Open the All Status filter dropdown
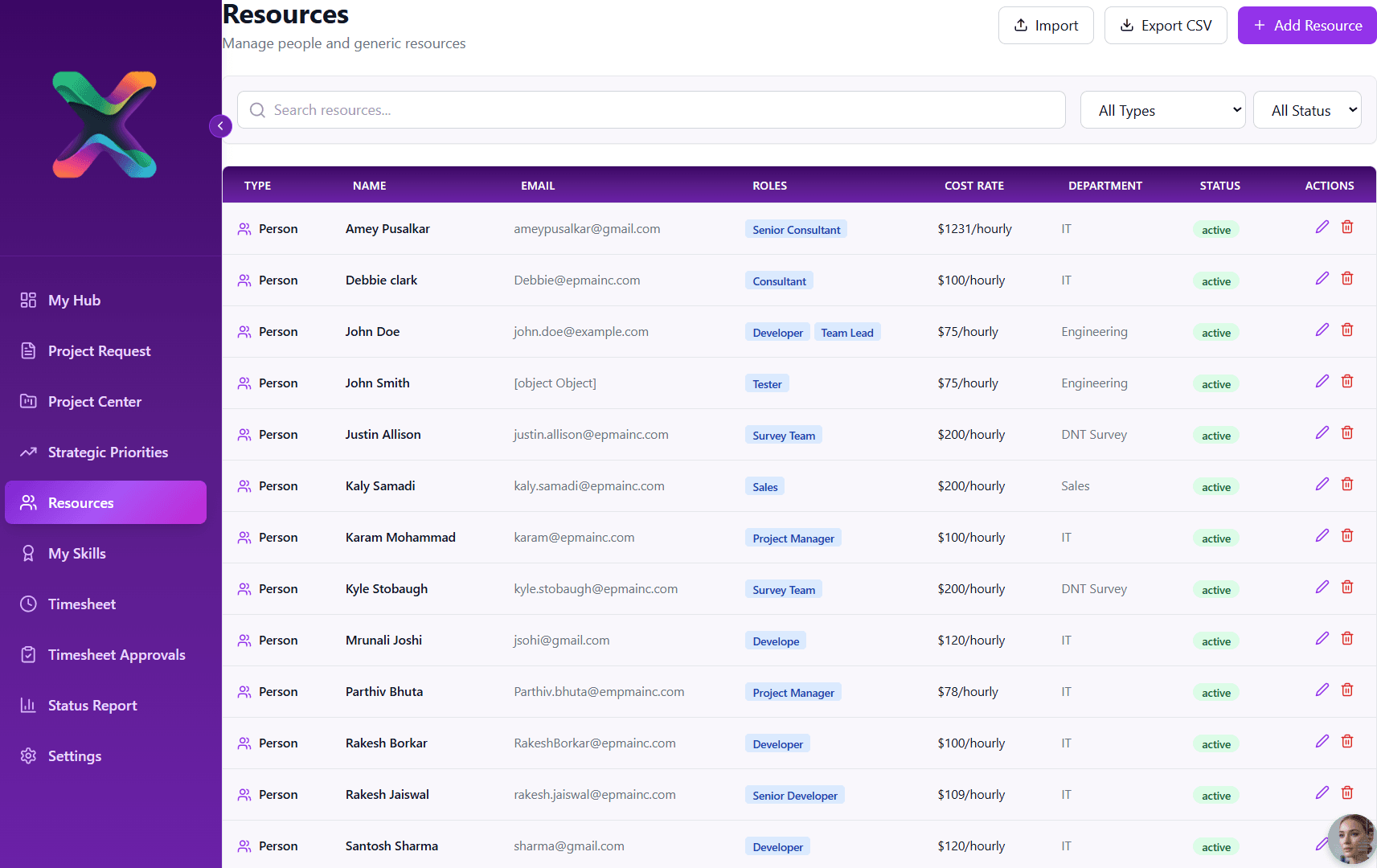This screenshot has width=1377, height=868. click(x=1307, y=110)
